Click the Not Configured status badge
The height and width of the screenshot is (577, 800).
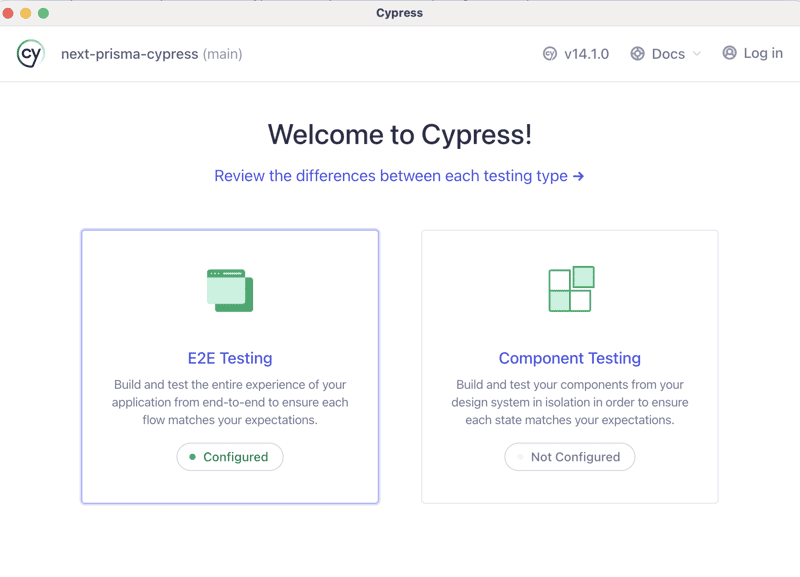click(570, 457)
